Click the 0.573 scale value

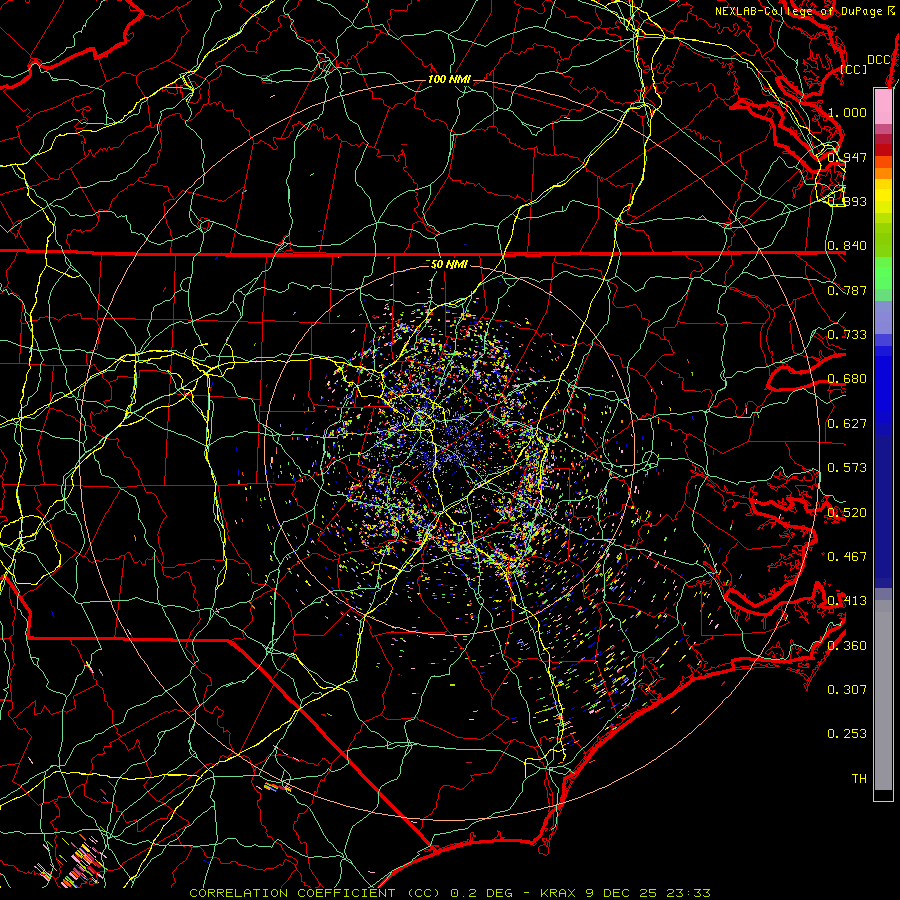click(847, 468)
